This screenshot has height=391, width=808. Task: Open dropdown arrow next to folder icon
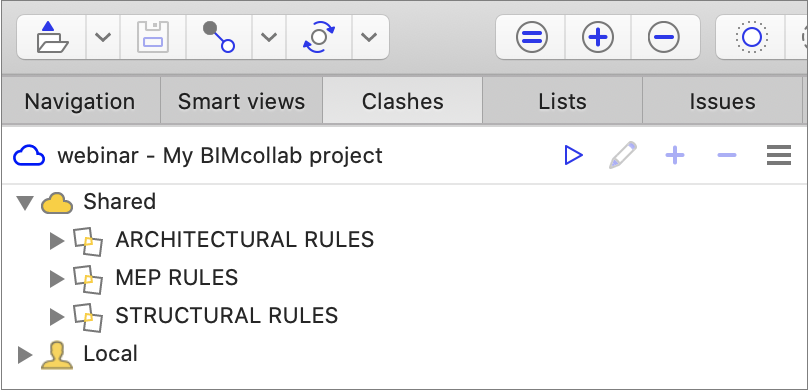coord(103,37)
